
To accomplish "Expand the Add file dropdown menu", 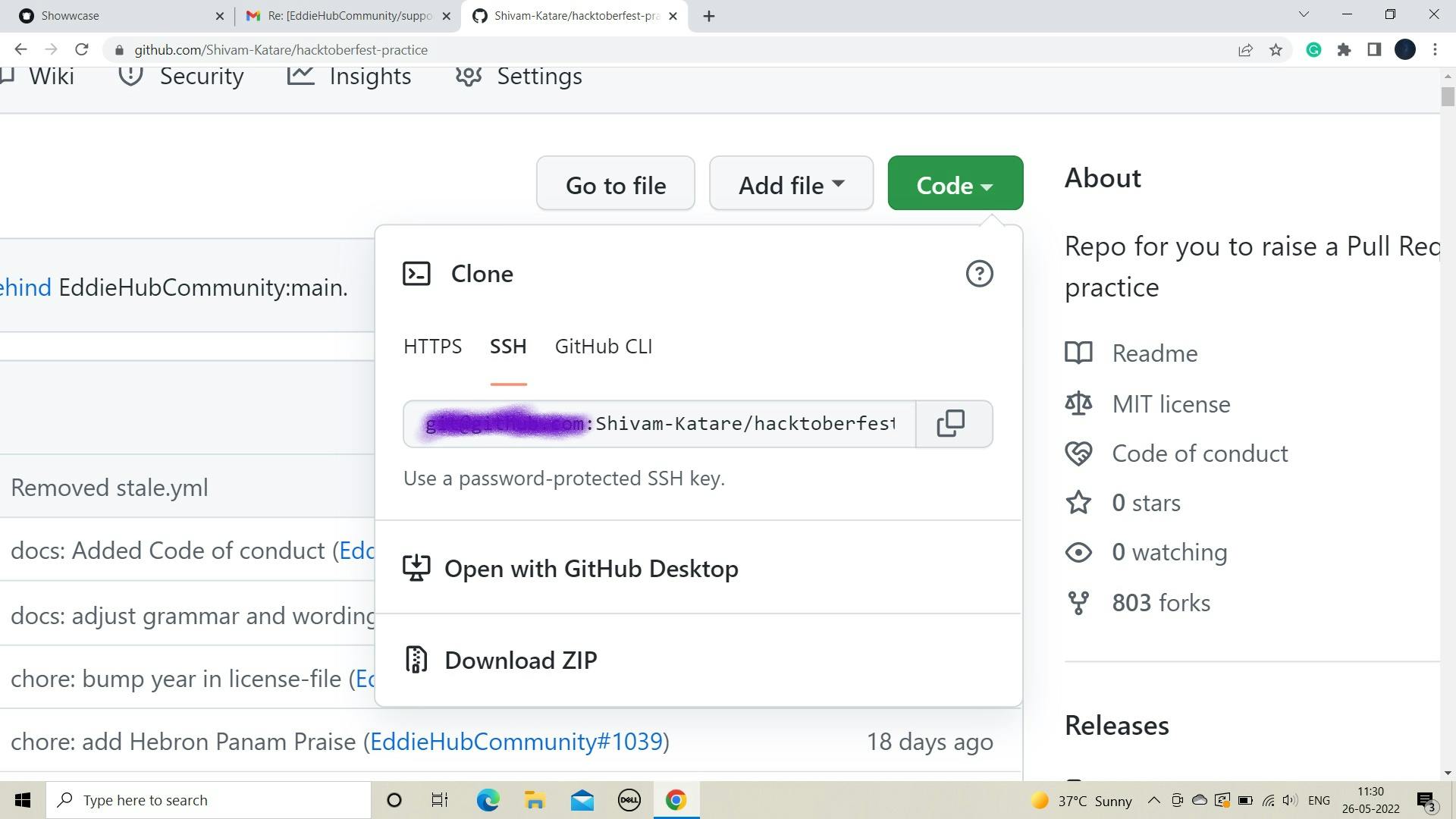I will click(x=790, y=184).
